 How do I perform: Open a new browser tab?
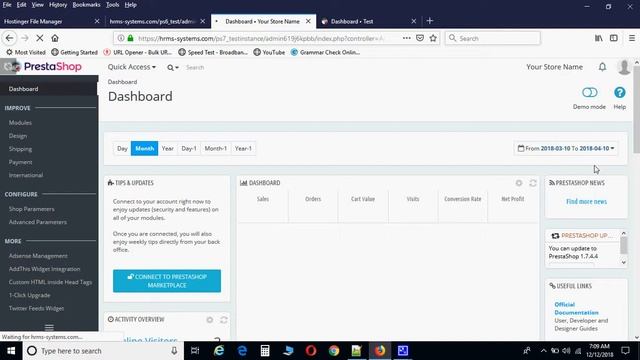point(429,21)
